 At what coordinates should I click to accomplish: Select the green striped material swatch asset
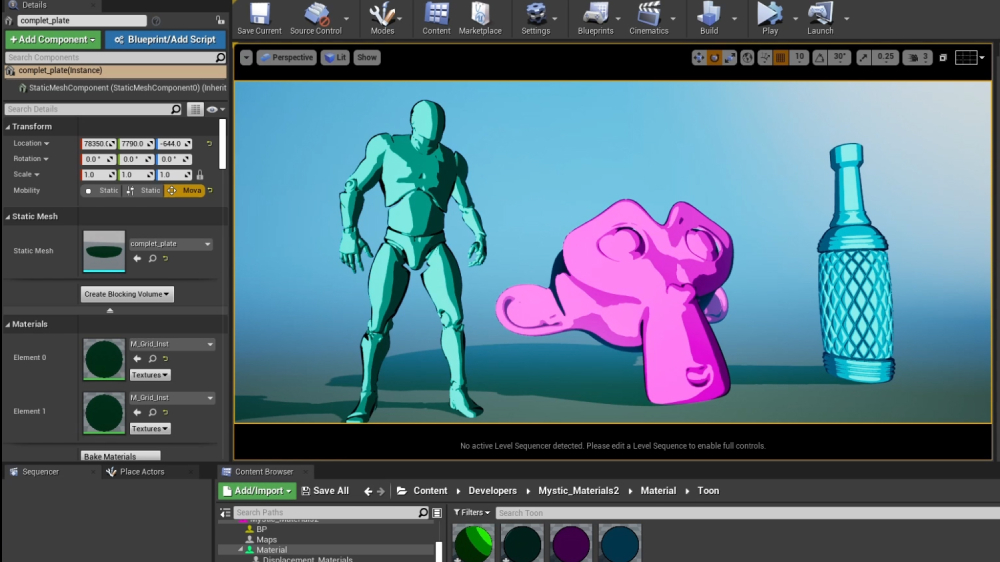pyautogui.click(x=473, y=544)
